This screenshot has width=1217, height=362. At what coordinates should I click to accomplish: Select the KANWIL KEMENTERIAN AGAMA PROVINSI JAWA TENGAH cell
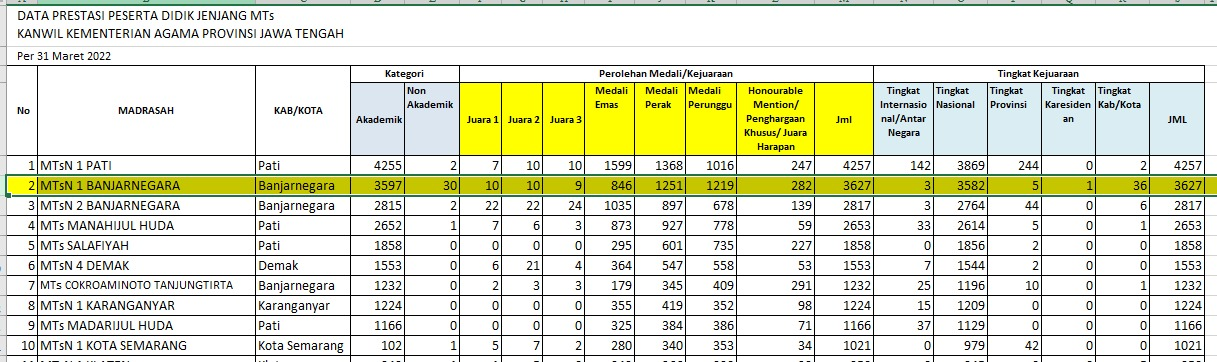pos(180,34)
